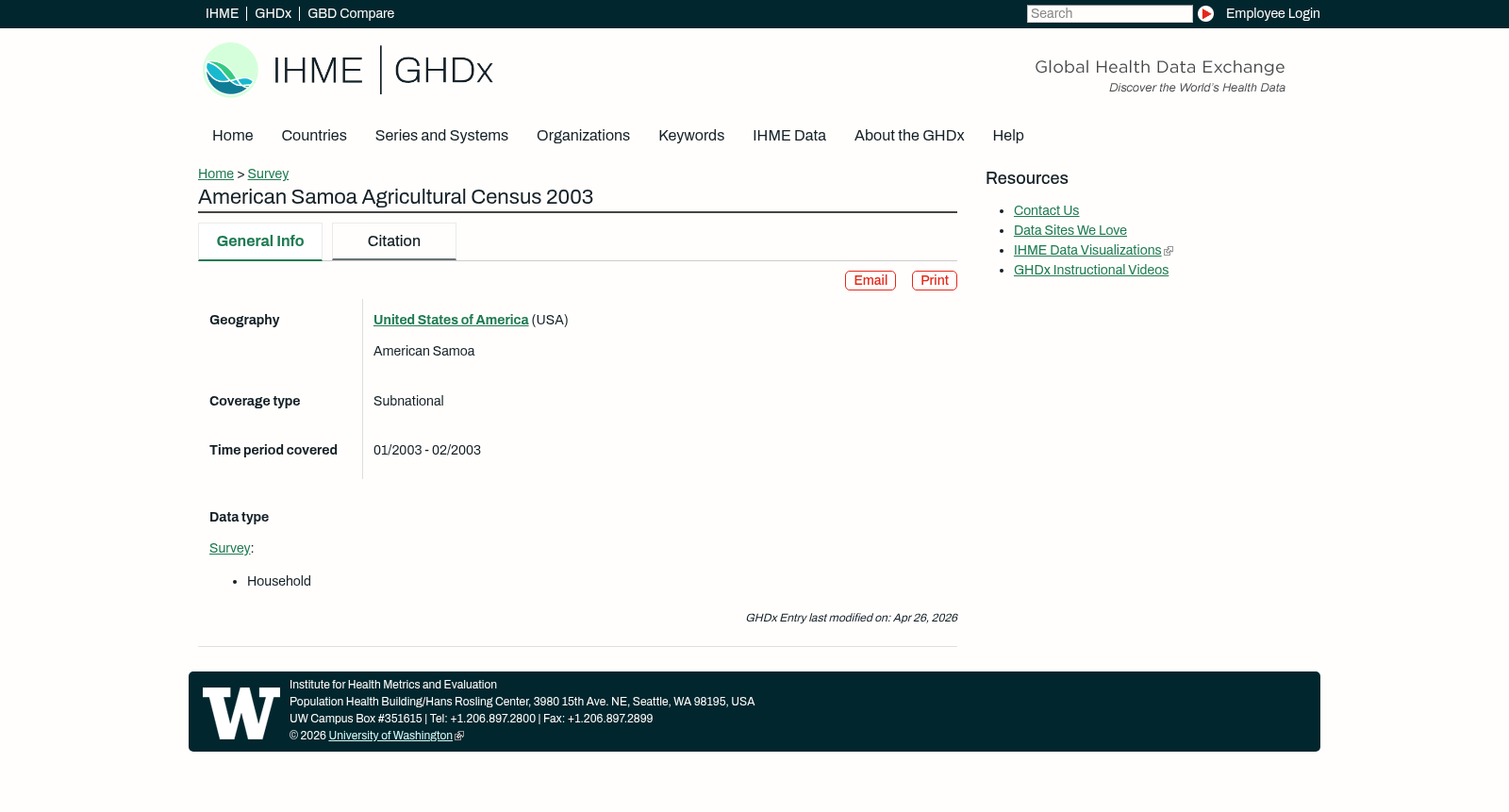Open the GHDx link in the top bar
The image size is (1509, 812).
click(273, 13)
